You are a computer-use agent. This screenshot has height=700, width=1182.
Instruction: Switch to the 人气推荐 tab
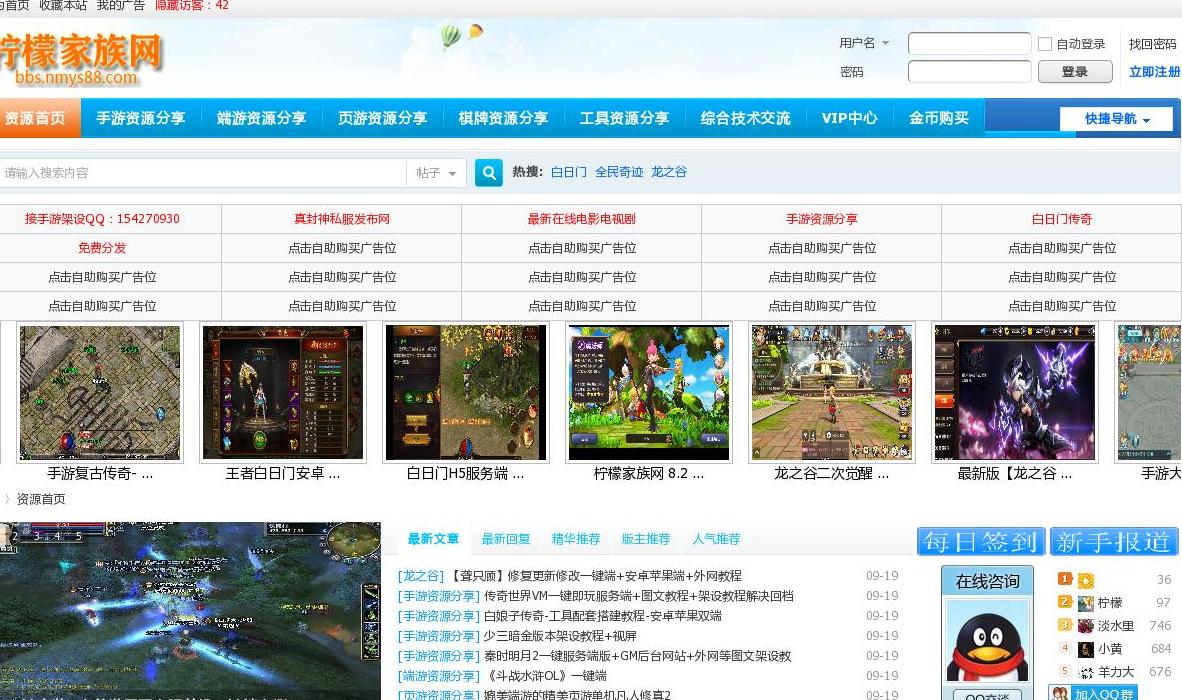click(x=716, y=539)
